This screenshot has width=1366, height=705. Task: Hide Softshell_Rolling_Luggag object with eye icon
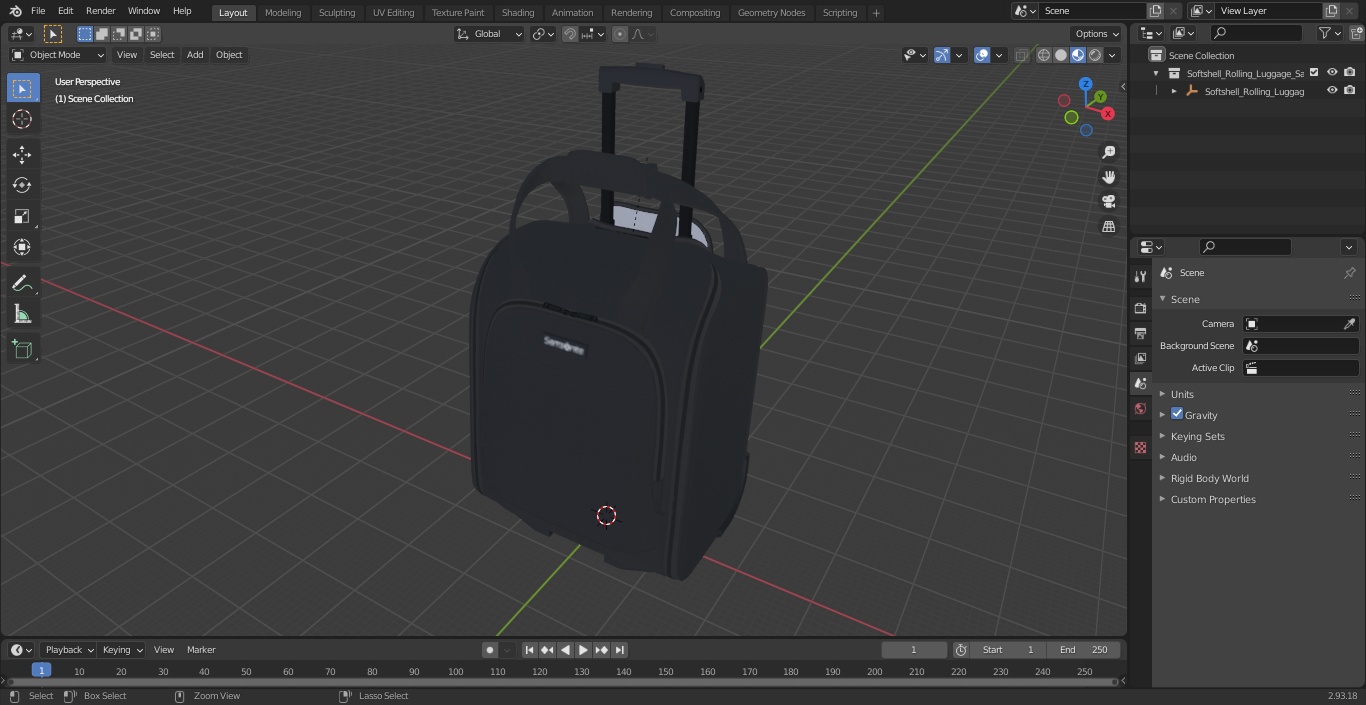[x=1332, y=91]
